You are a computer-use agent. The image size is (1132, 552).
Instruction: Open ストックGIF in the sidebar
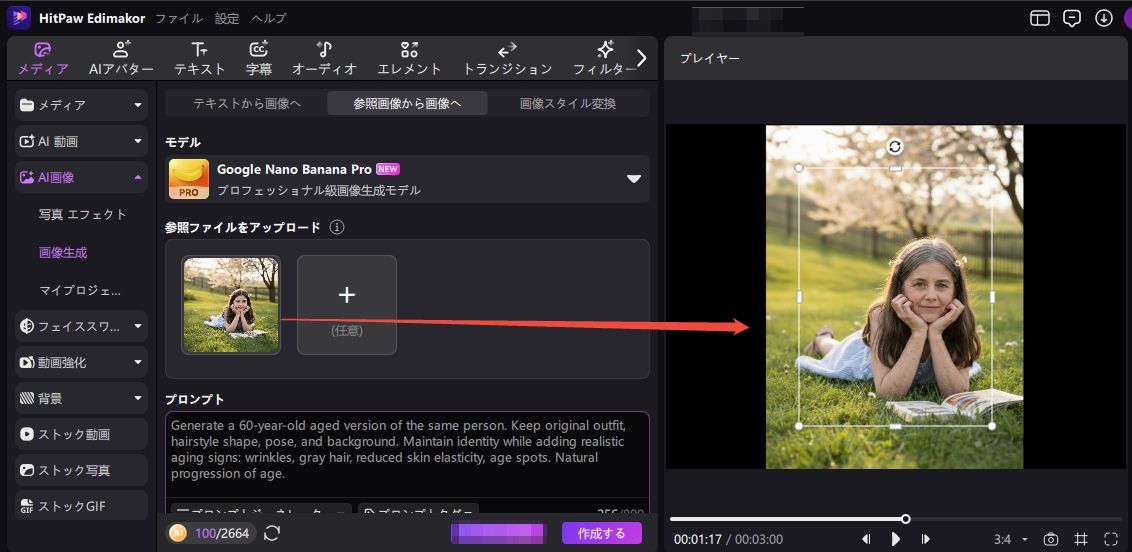click(x=81, y=506)
